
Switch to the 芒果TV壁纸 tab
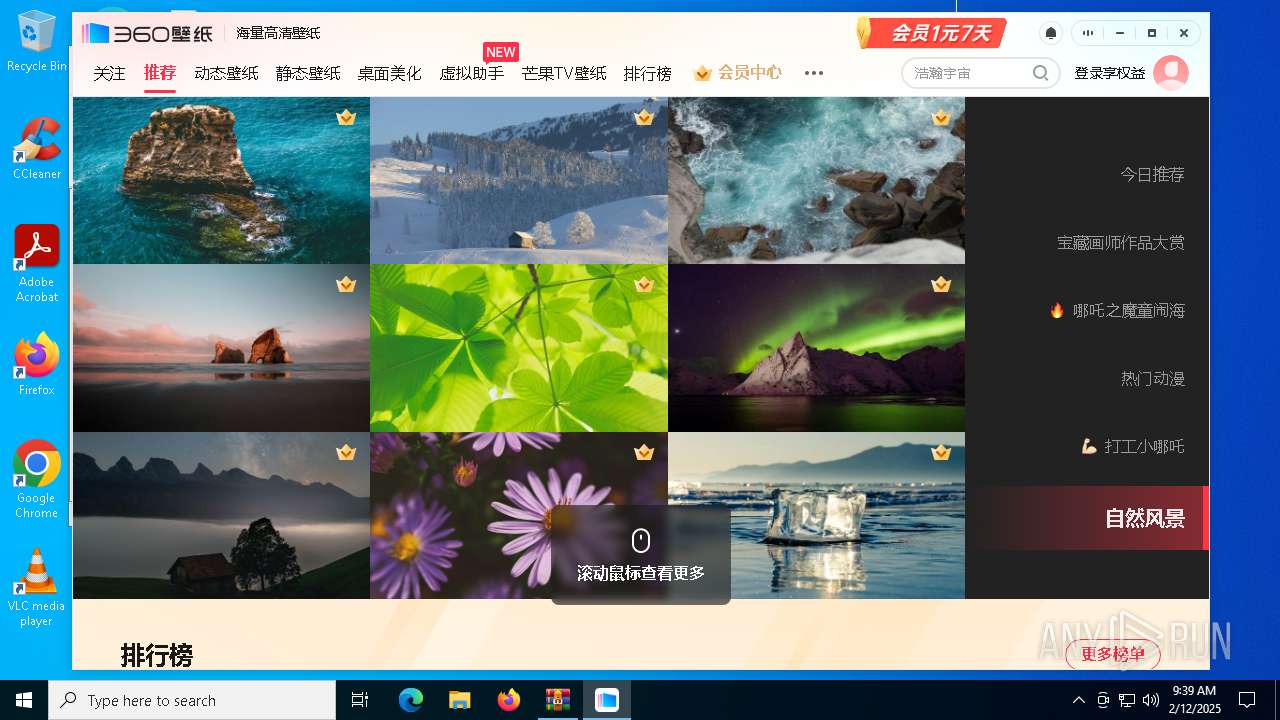[564, 73]
